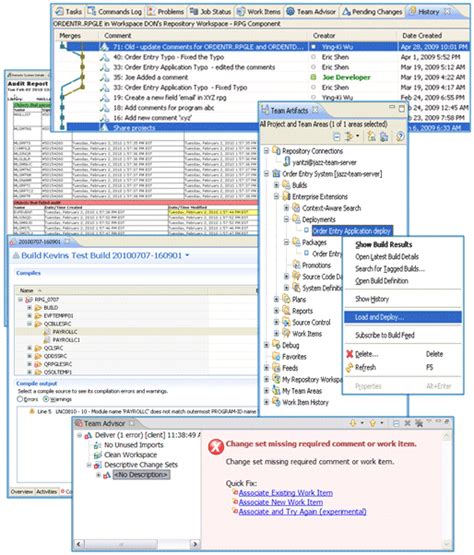This screenshot has width=474, height=555.
Task: Expand the Builds node in Team Artifacts
Action: 276,185
